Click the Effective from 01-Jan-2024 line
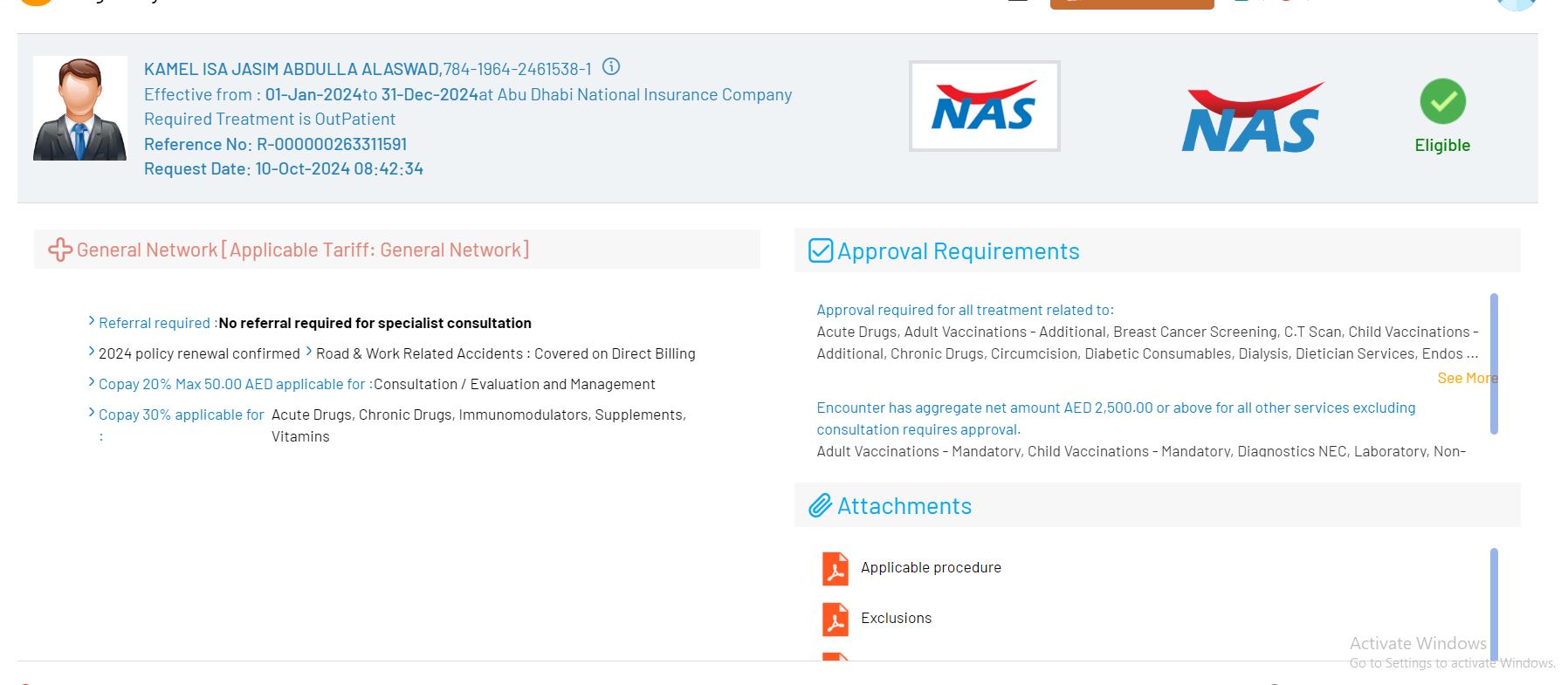1568x685 pixels. tap(468, 94)
